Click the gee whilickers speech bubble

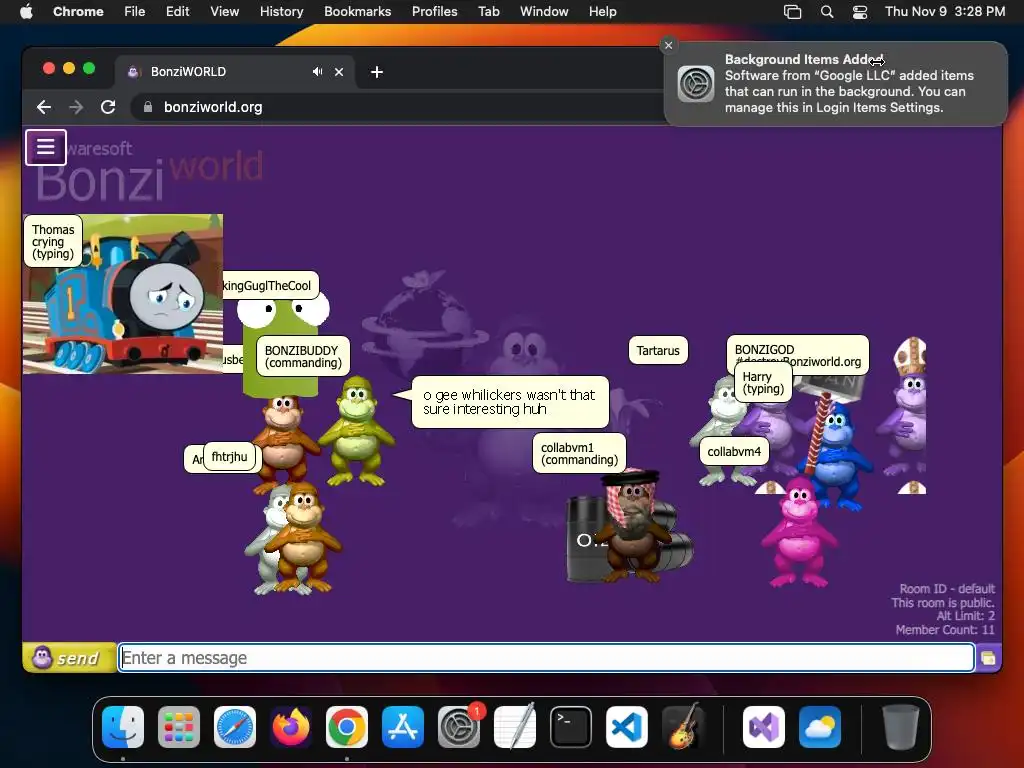click(x=509, y=402)
